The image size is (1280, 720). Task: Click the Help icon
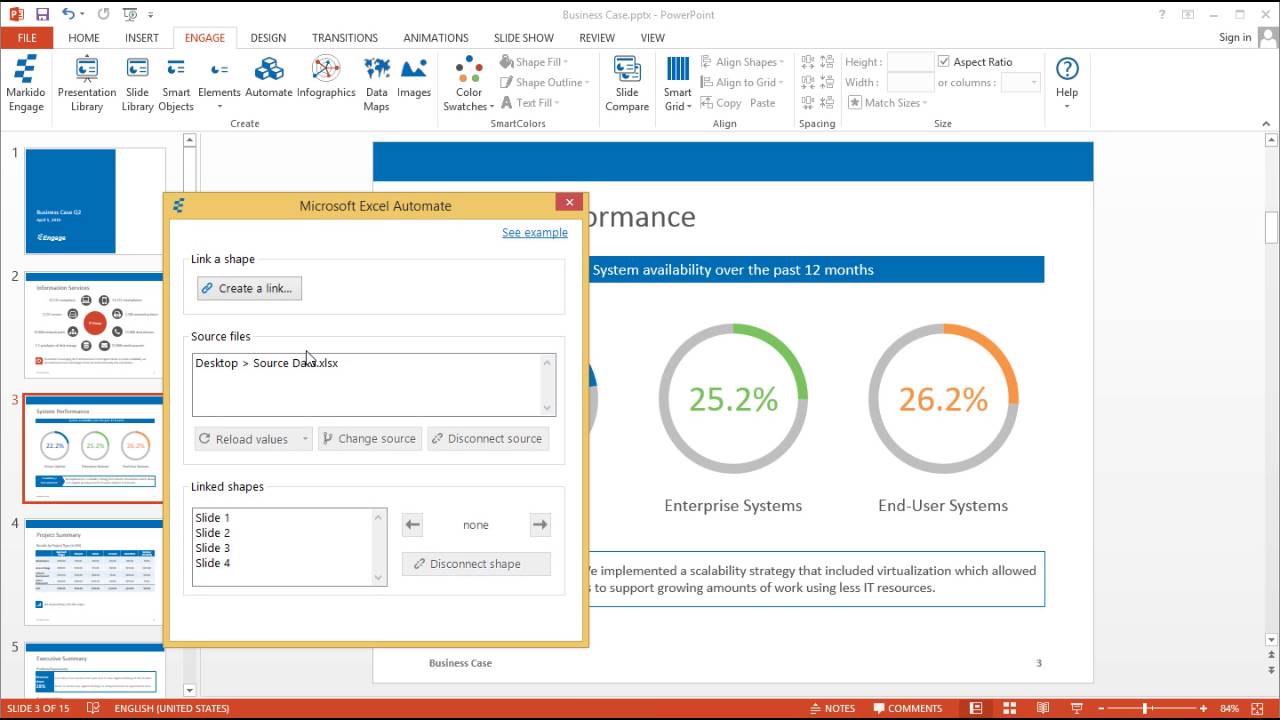[x=1067, y=78]
